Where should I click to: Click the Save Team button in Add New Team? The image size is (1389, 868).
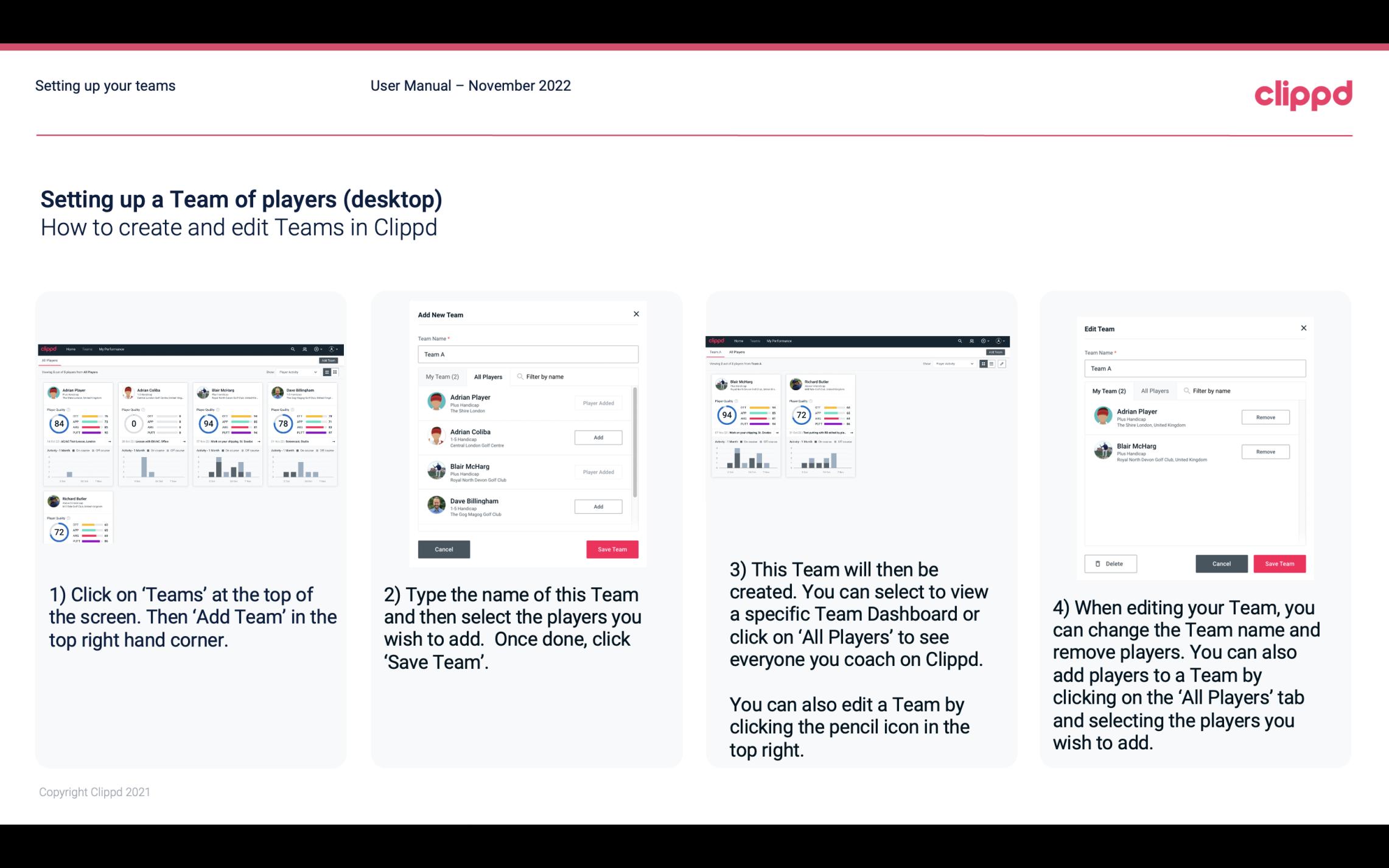[612, 548]
